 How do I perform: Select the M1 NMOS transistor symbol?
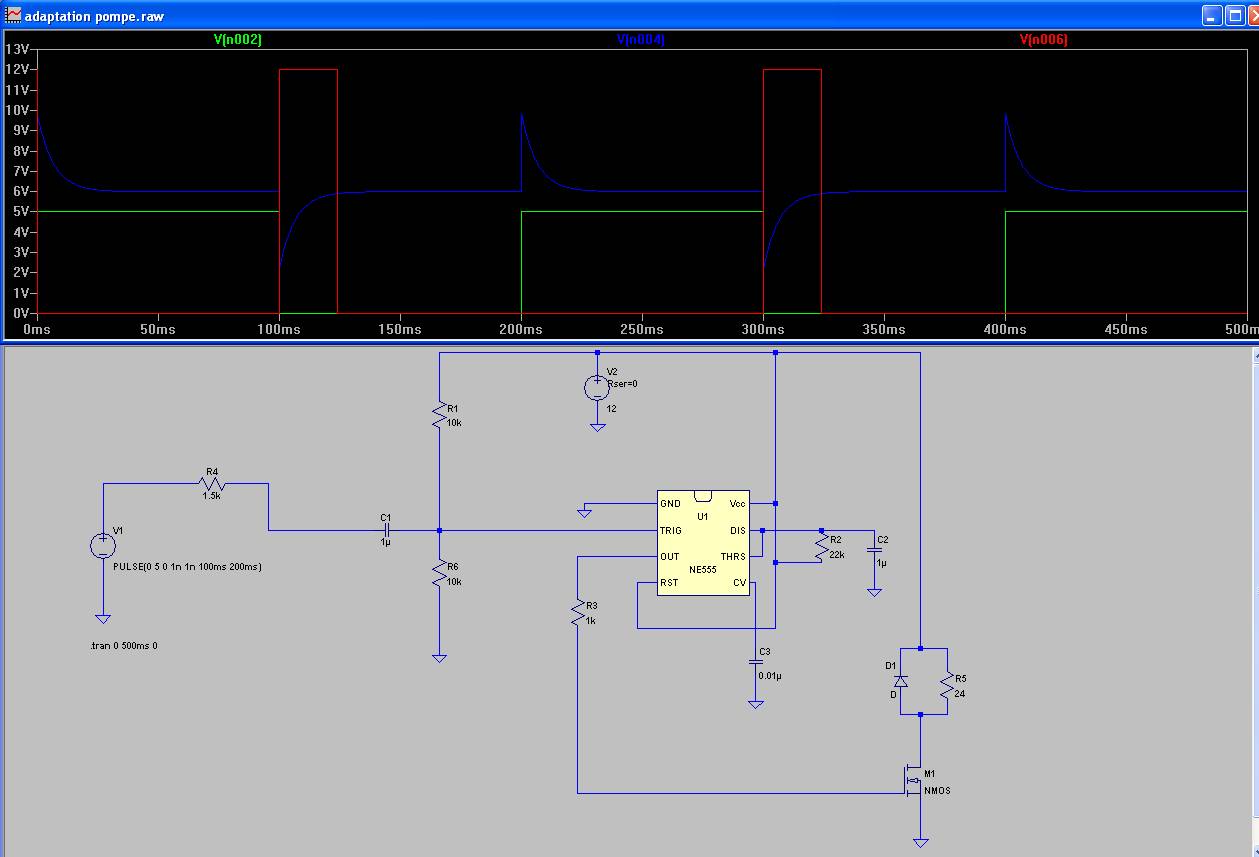tap(912, 781)
